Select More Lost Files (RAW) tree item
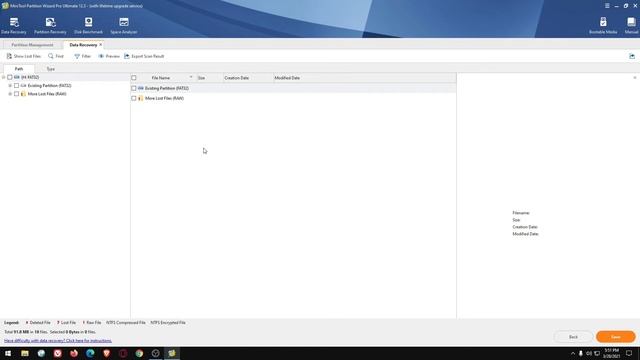This screenshot has width=640, height=360. pos(47,94)
